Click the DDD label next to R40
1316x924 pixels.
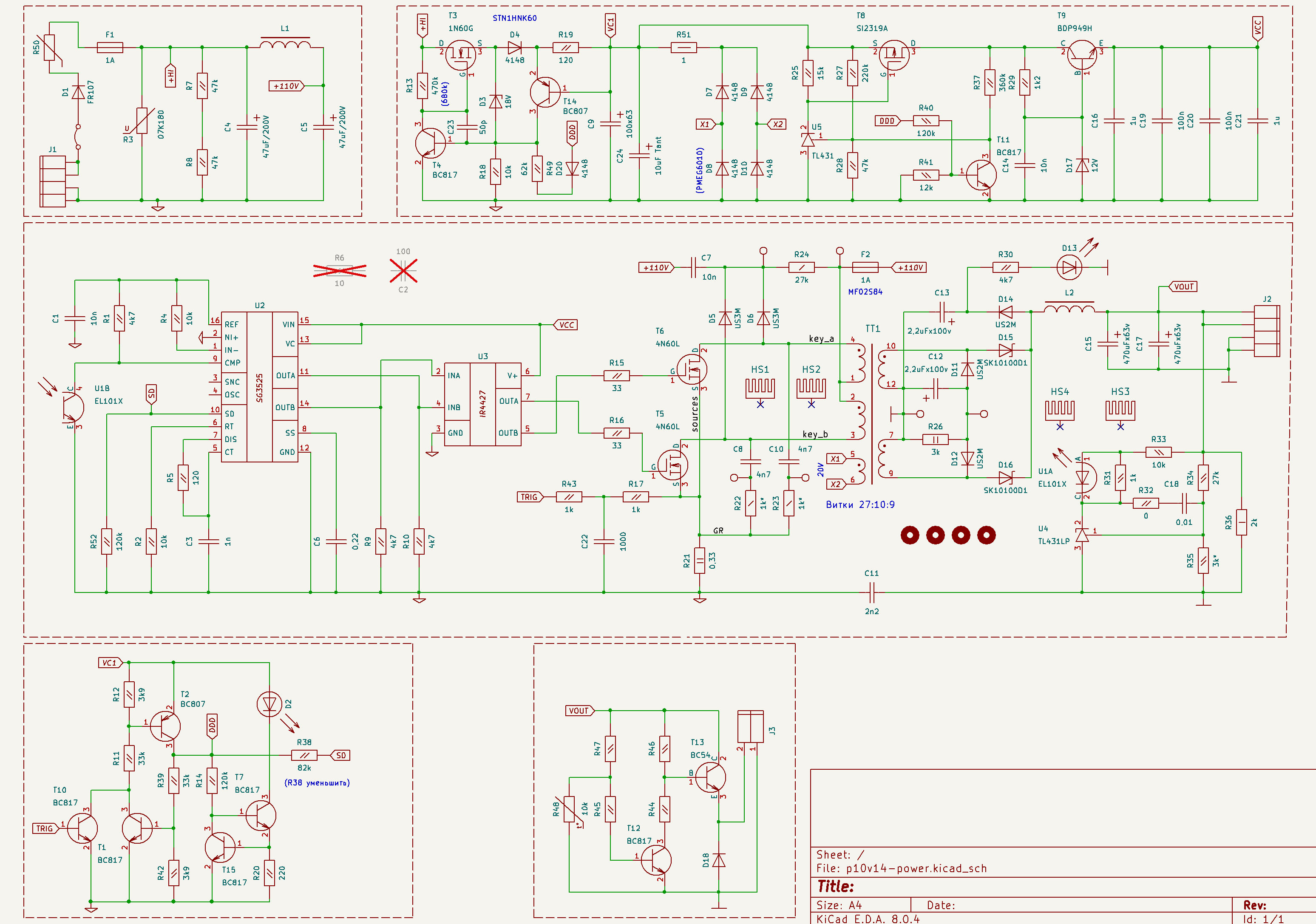(887, 121)
